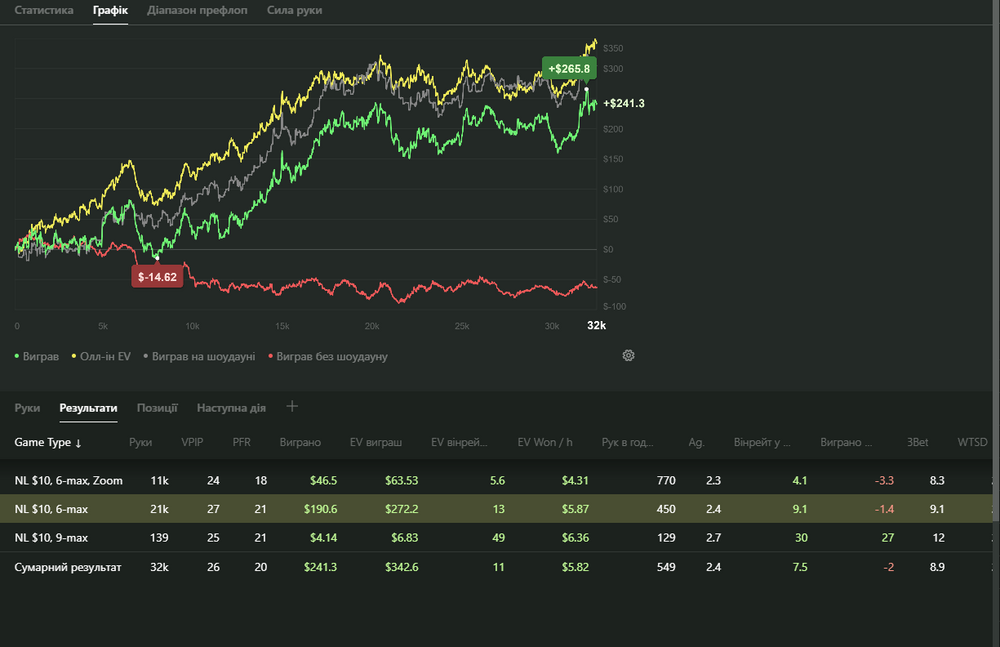The width and height of the screenshot is (1000, 647).
Task: Open chart settings gear icon
Action: coord(629,356)
